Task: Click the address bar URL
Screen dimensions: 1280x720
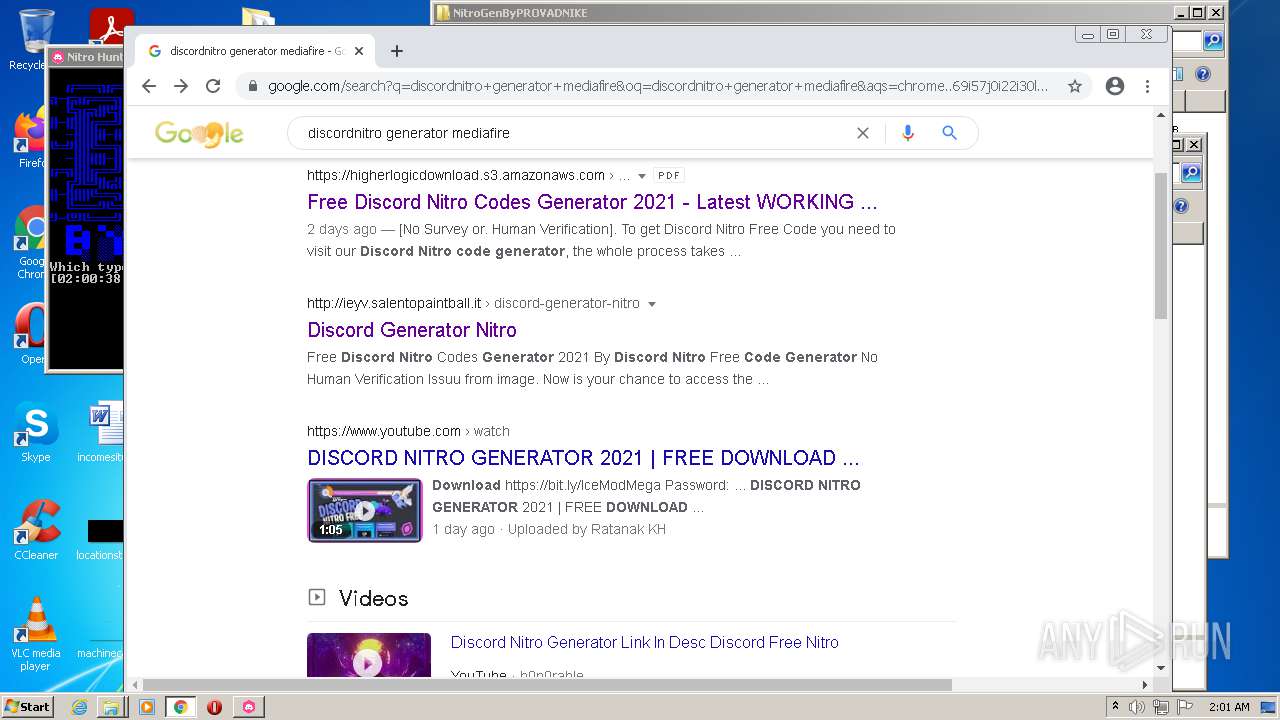Action: (658, 86)
